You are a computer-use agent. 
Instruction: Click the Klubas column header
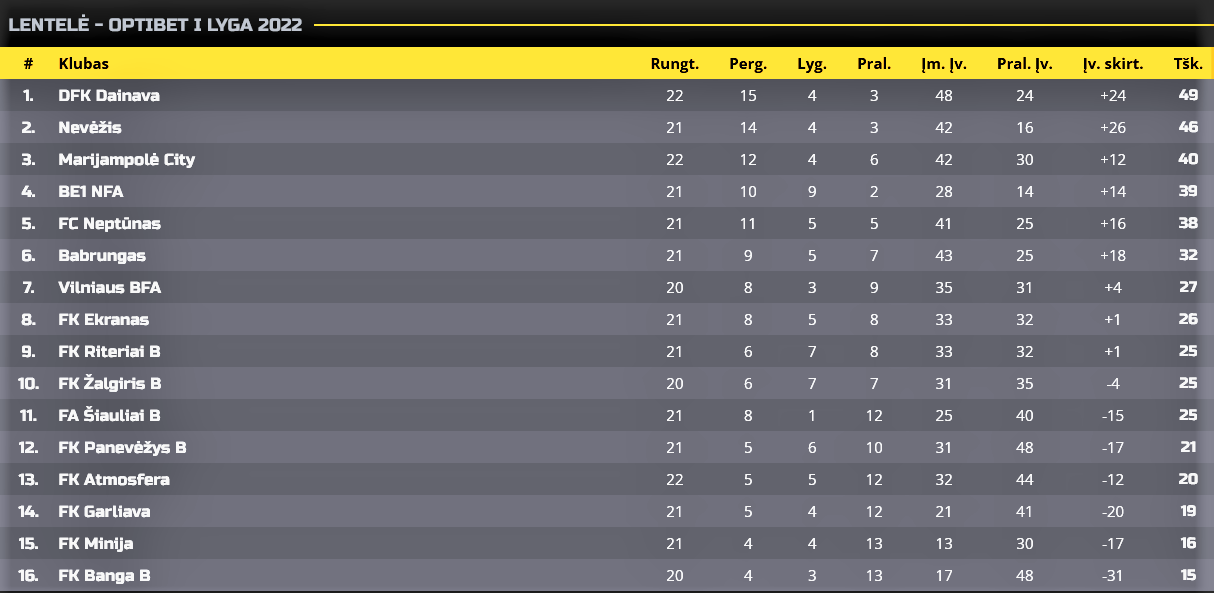tap(84, 64)
